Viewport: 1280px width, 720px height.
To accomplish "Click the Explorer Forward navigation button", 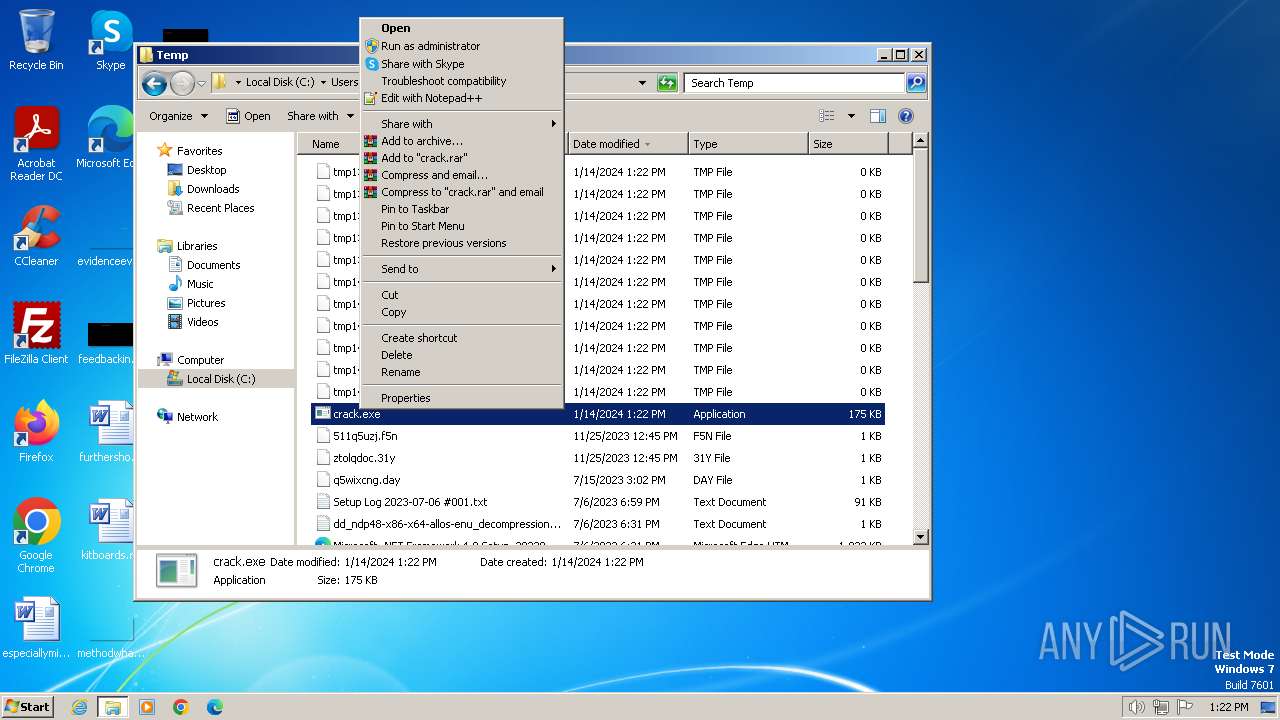I will click(x=182, y=83).
